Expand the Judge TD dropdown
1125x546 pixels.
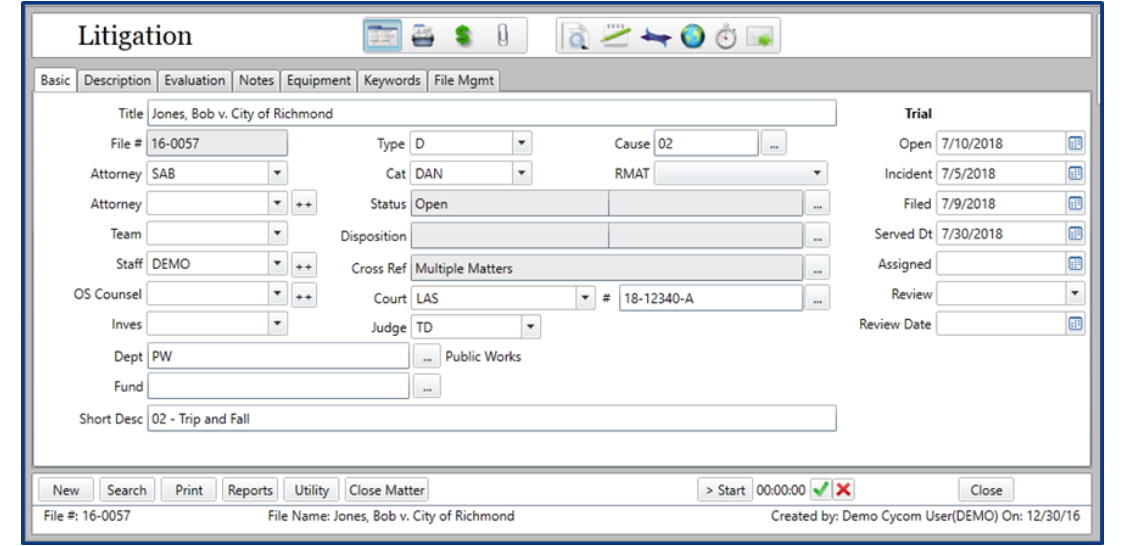[x=530, y=327]
